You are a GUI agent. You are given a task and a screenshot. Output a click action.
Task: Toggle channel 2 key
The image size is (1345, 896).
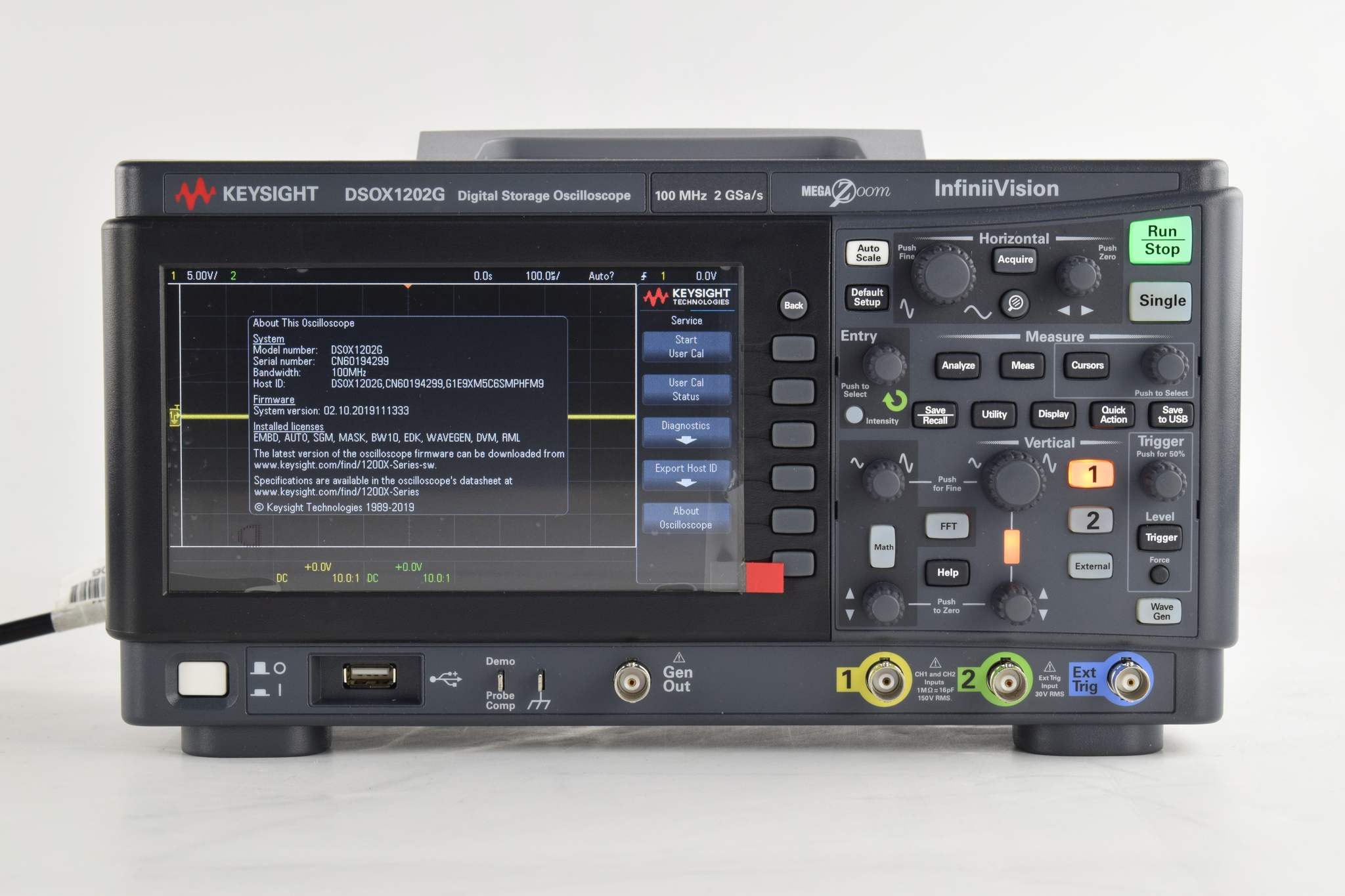[1091, 521]
